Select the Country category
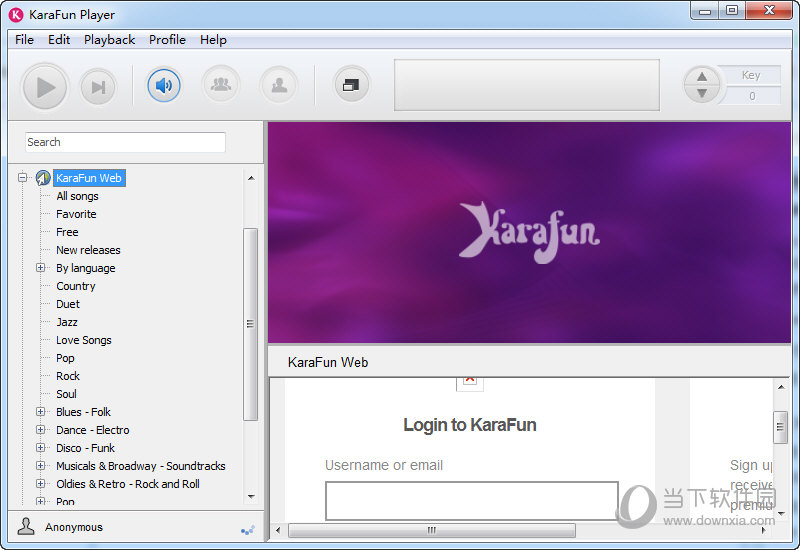800x550 pixels. coord(76,286)
